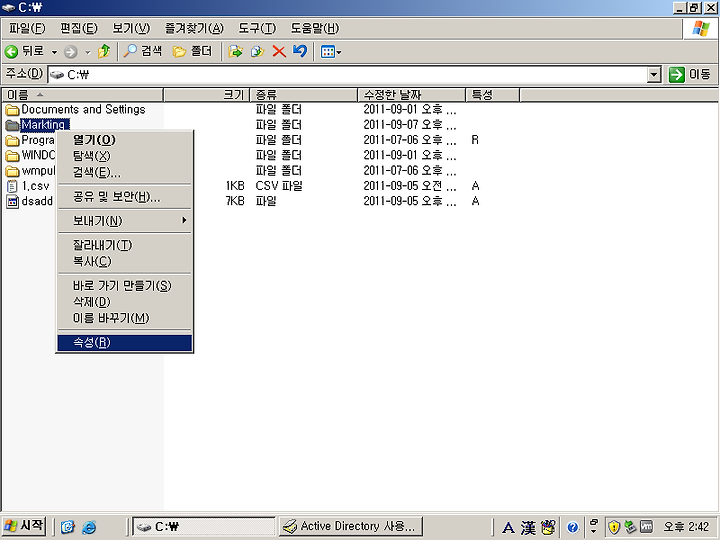
Task: Choose 삭제(D) in the context menu
Action: 124,302
